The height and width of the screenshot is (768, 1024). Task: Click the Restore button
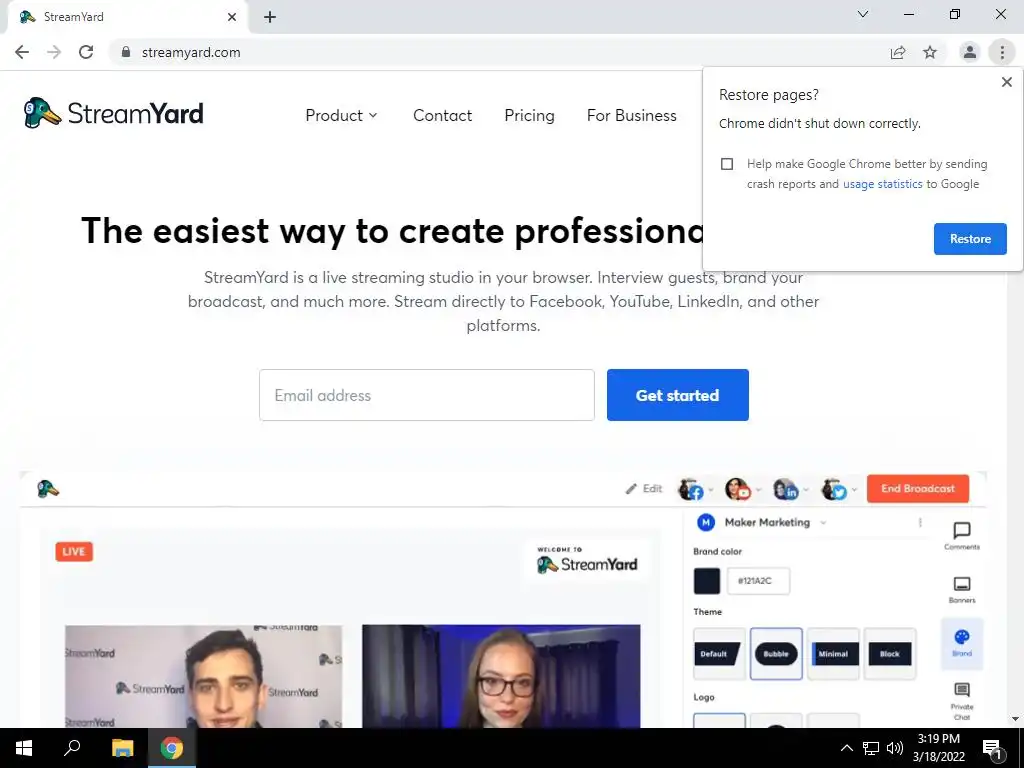point(970,239)
